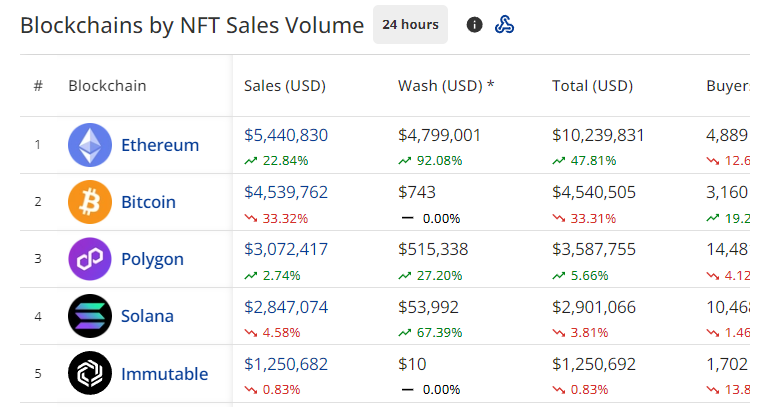
Task: Click the Blockchains by NFT Sales Volume title
Action: point(192,25)
